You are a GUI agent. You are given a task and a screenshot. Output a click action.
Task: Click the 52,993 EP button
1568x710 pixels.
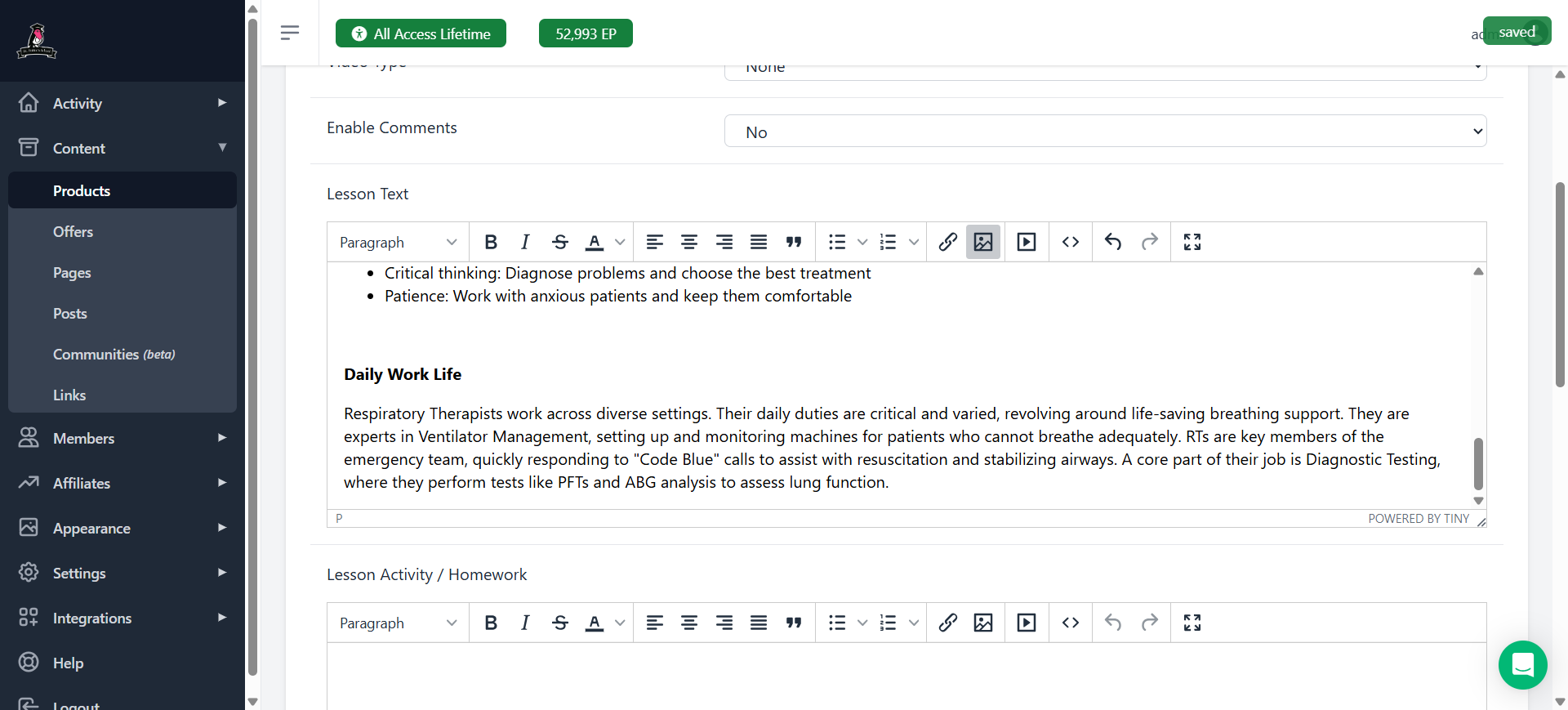click(x=586, y=33)
